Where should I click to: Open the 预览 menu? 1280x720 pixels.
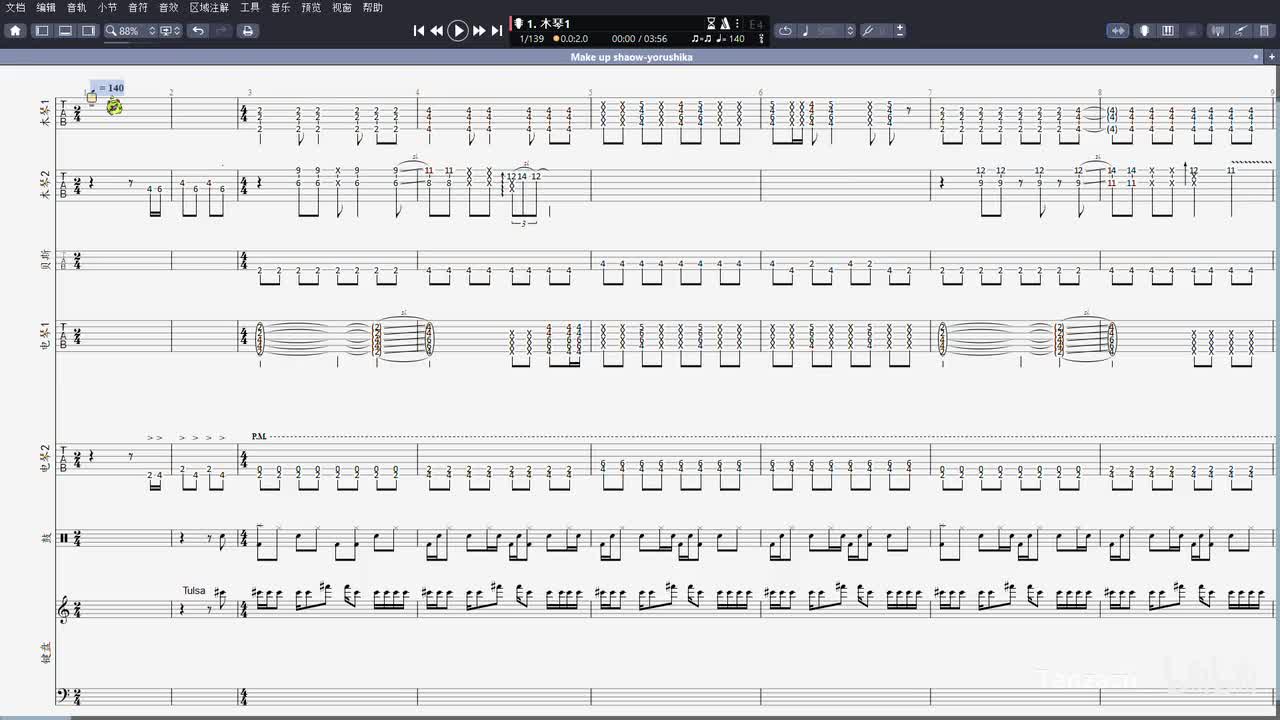point(311,7)
